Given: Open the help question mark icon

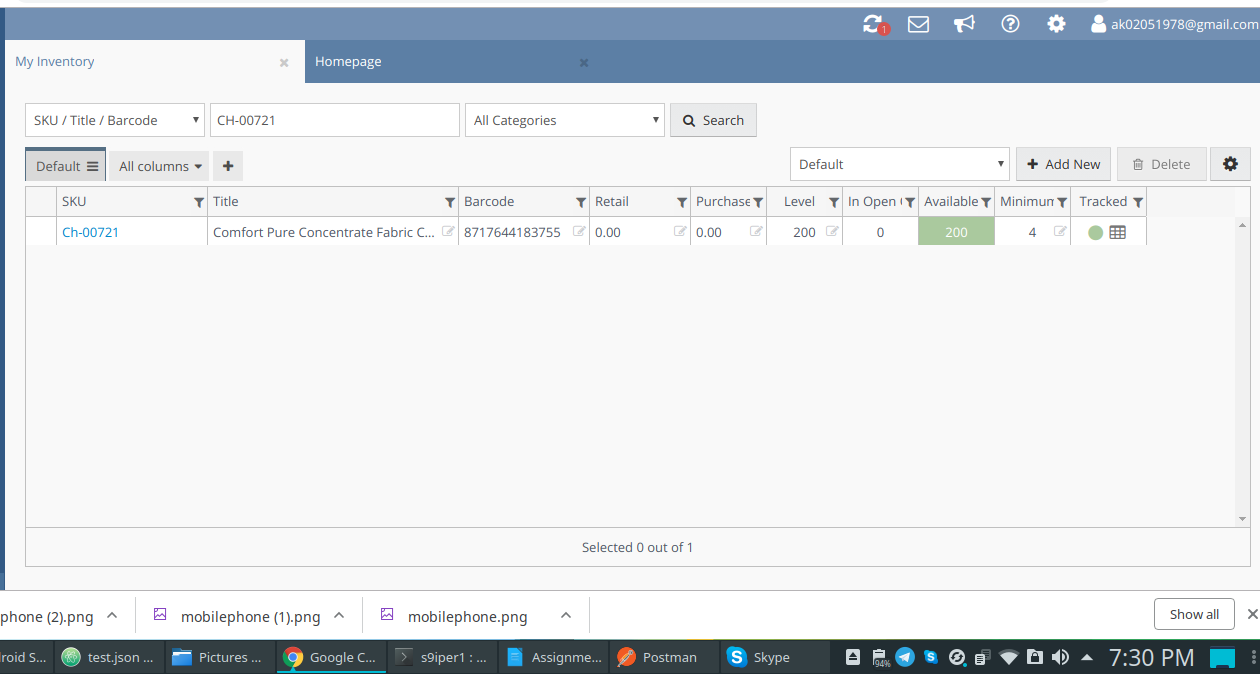Looking at the screenshot, I should coord(1010,24).
